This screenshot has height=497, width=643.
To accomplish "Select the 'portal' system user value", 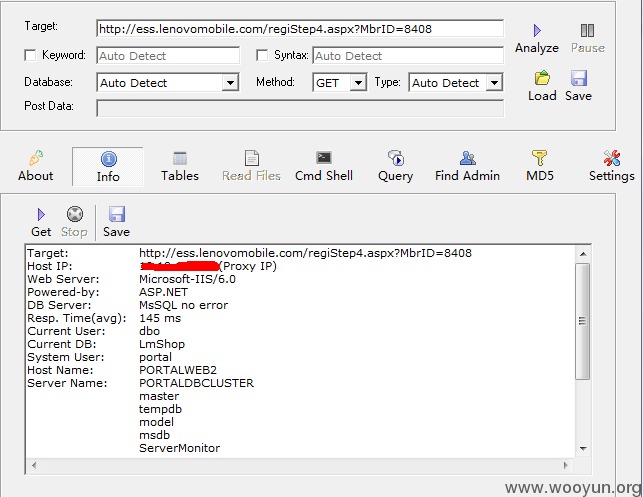I will point(155,358).
